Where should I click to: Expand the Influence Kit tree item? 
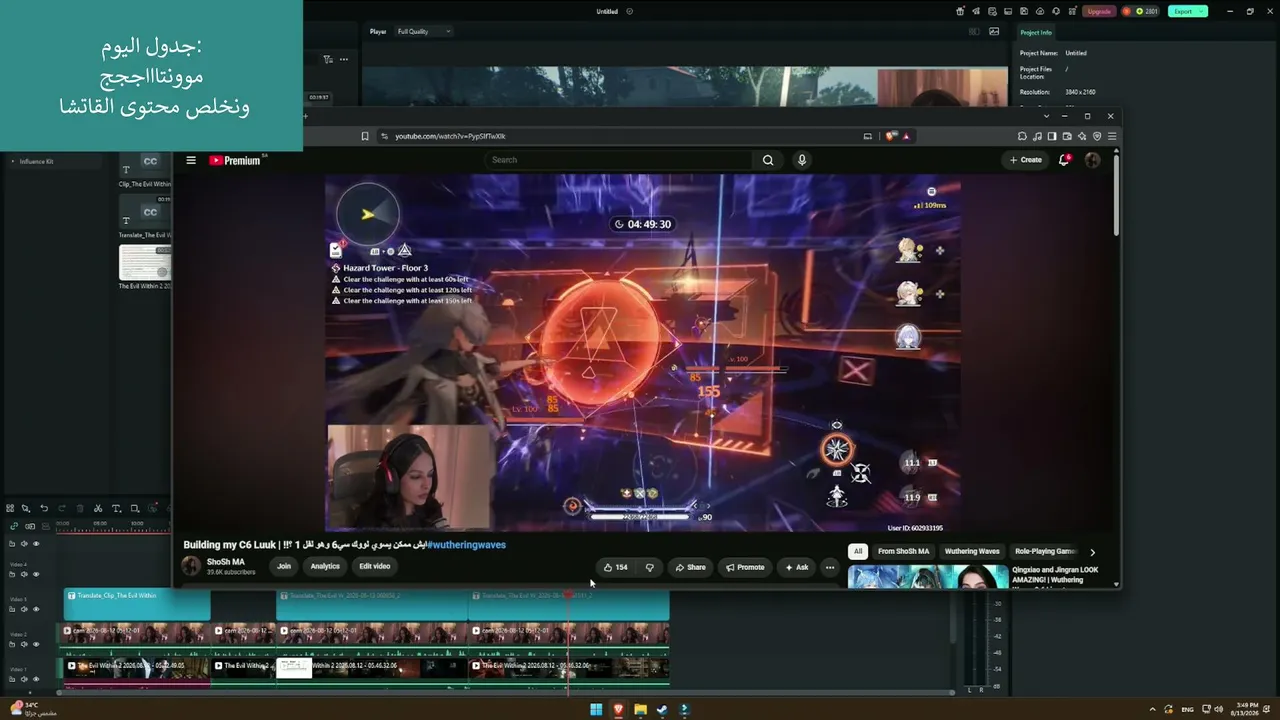tap(12, 161)
